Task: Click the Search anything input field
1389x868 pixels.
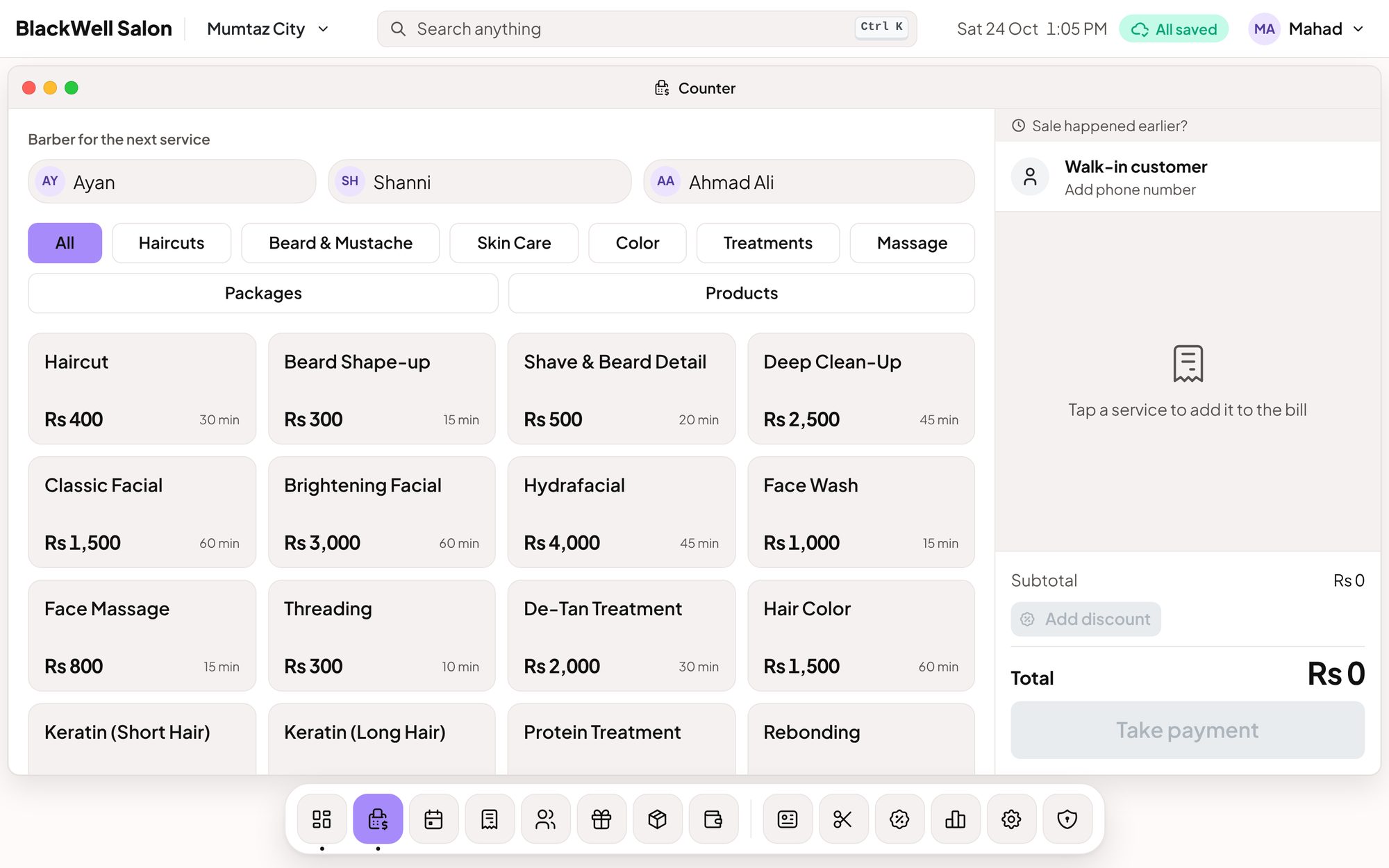Action: [647, 28]
